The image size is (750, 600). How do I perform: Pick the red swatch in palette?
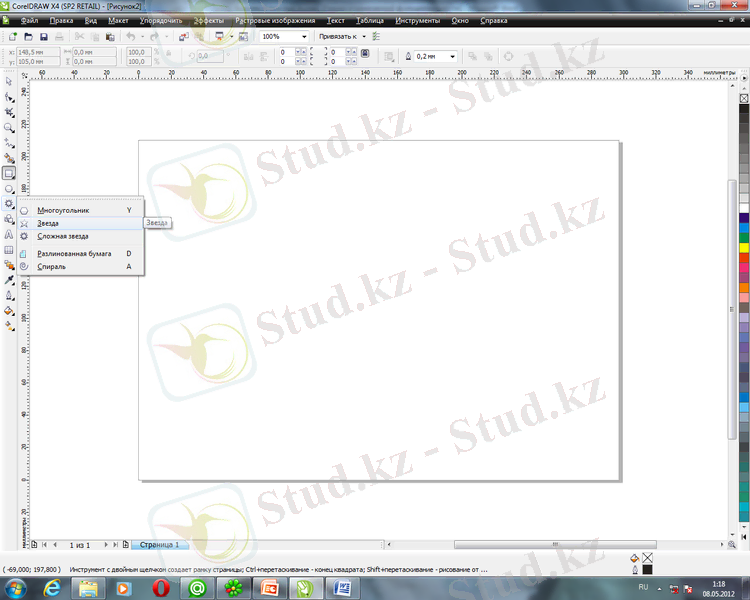pos(744,257)
